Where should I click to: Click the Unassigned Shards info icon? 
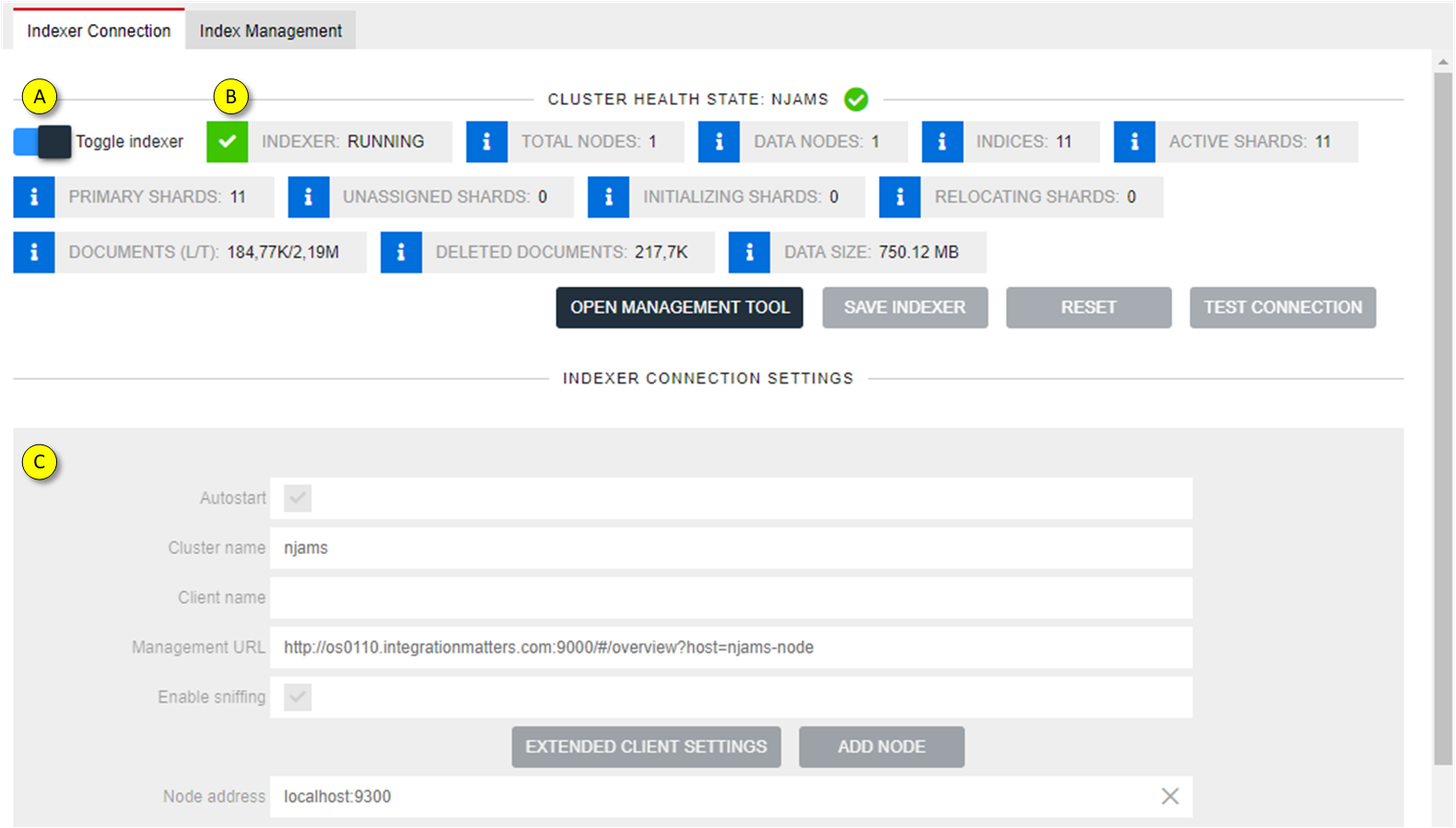[309, 197]
